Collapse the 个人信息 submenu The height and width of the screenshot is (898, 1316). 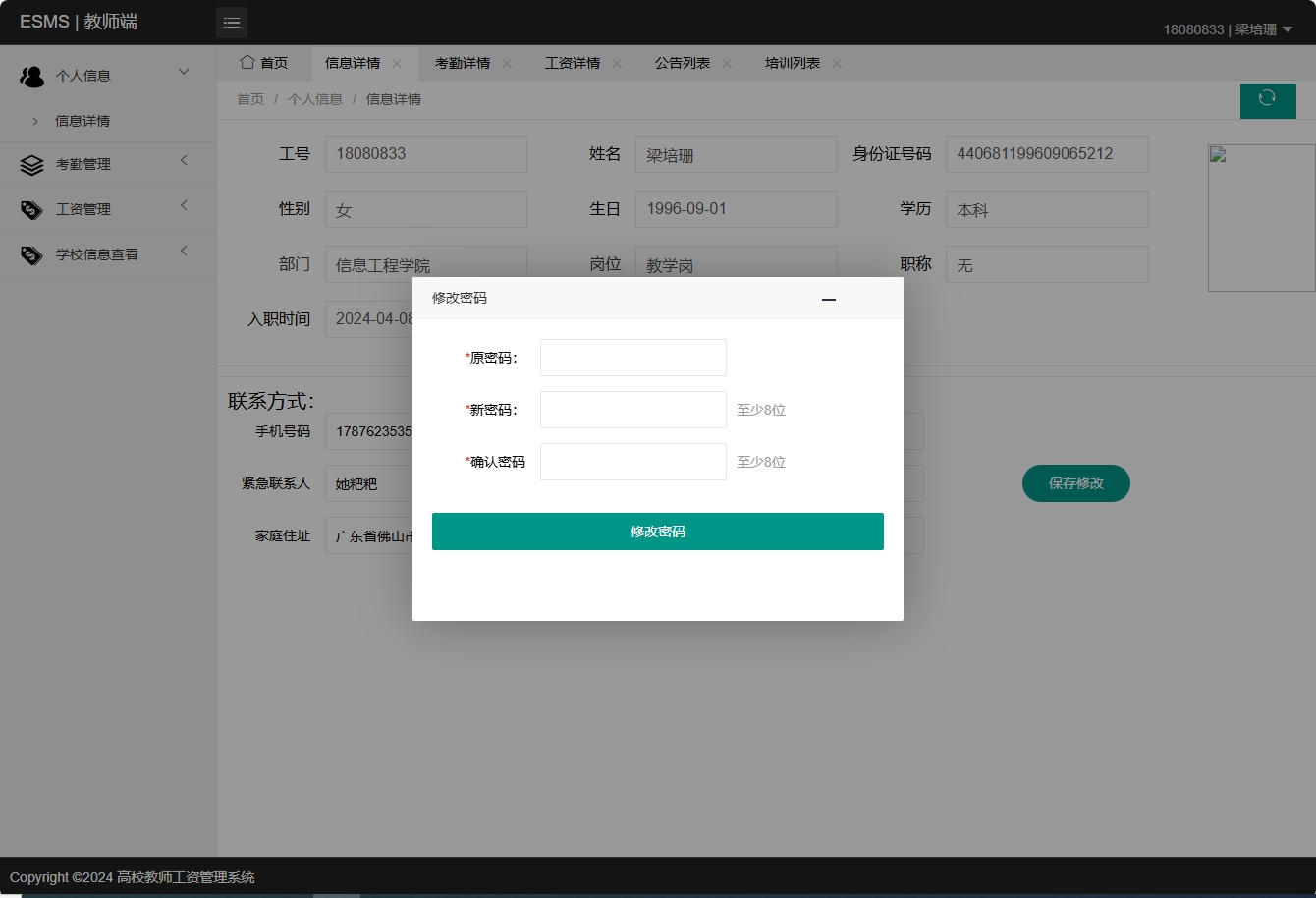[183, 71]
